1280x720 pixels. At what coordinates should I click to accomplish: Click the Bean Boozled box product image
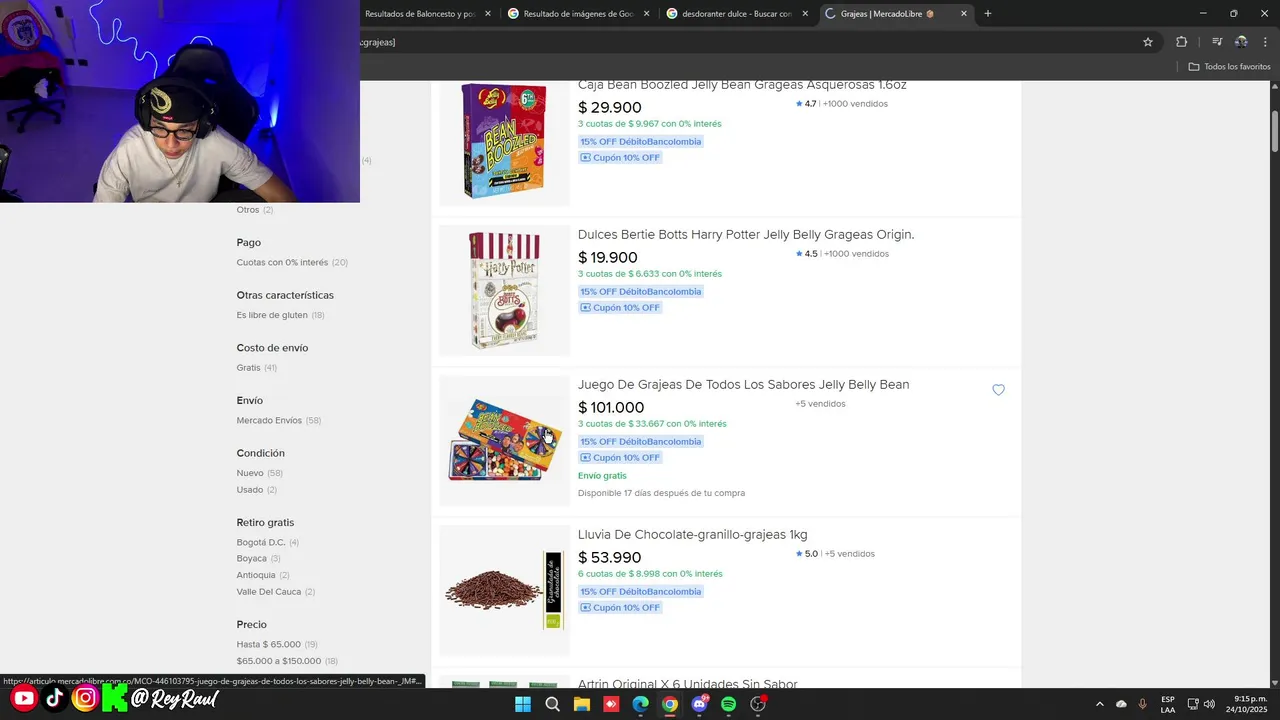(x=504, y=141)
